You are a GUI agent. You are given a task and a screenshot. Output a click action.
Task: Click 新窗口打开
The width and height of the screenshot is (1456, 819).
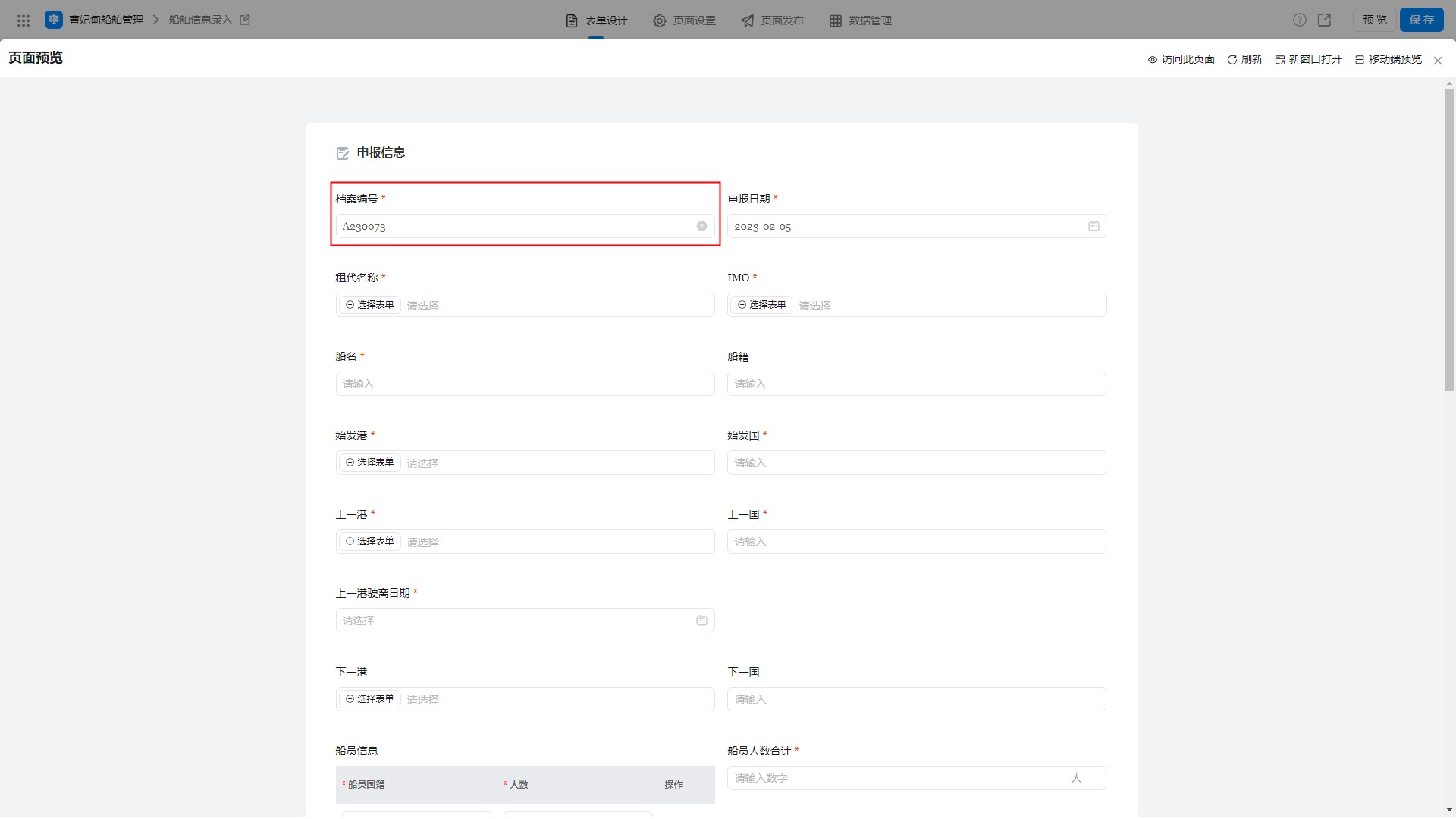[1308, 59]
